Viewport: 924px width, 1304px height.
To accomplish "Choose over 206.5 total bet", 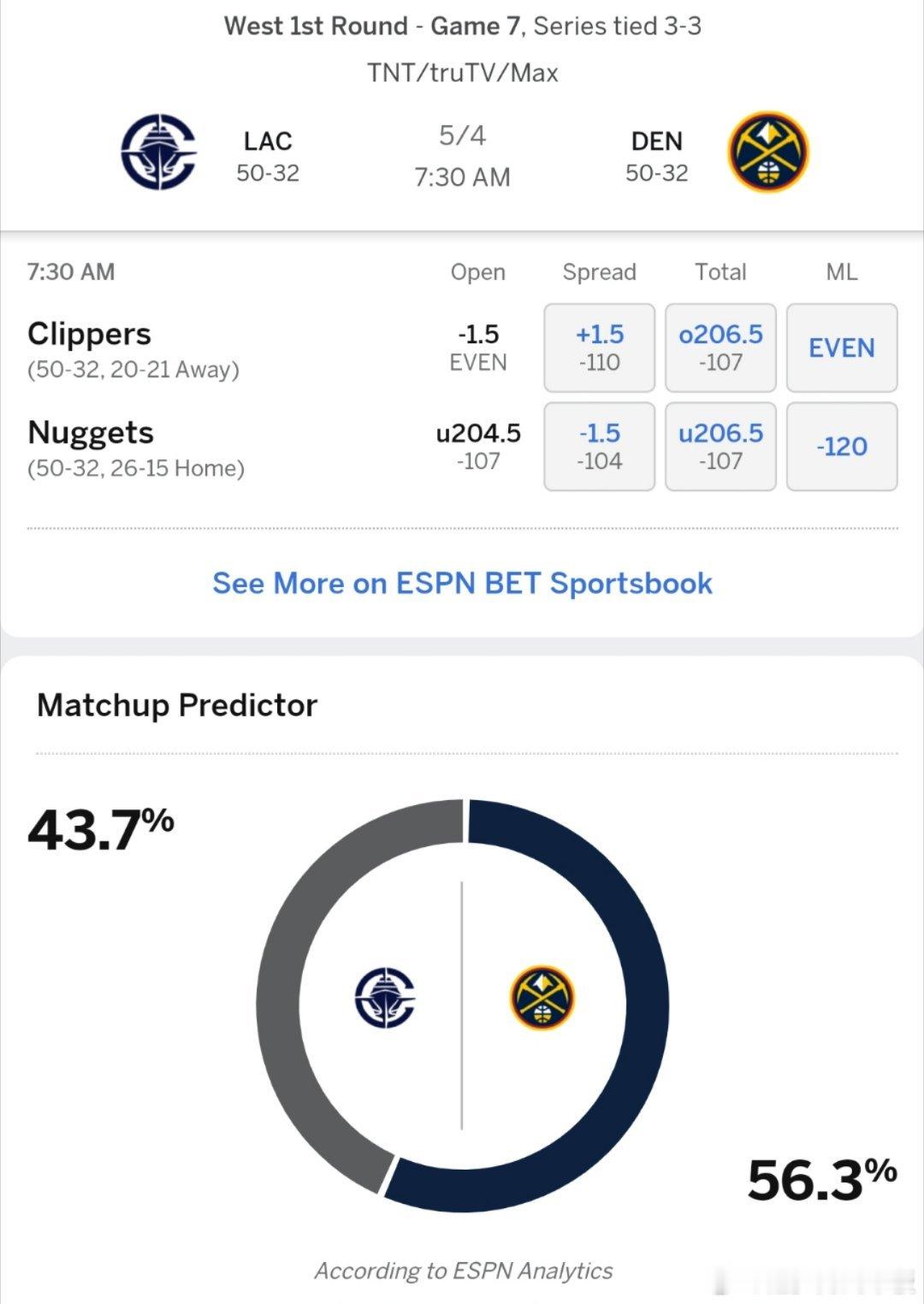I will pyautogui.click(x=720, y=347).
